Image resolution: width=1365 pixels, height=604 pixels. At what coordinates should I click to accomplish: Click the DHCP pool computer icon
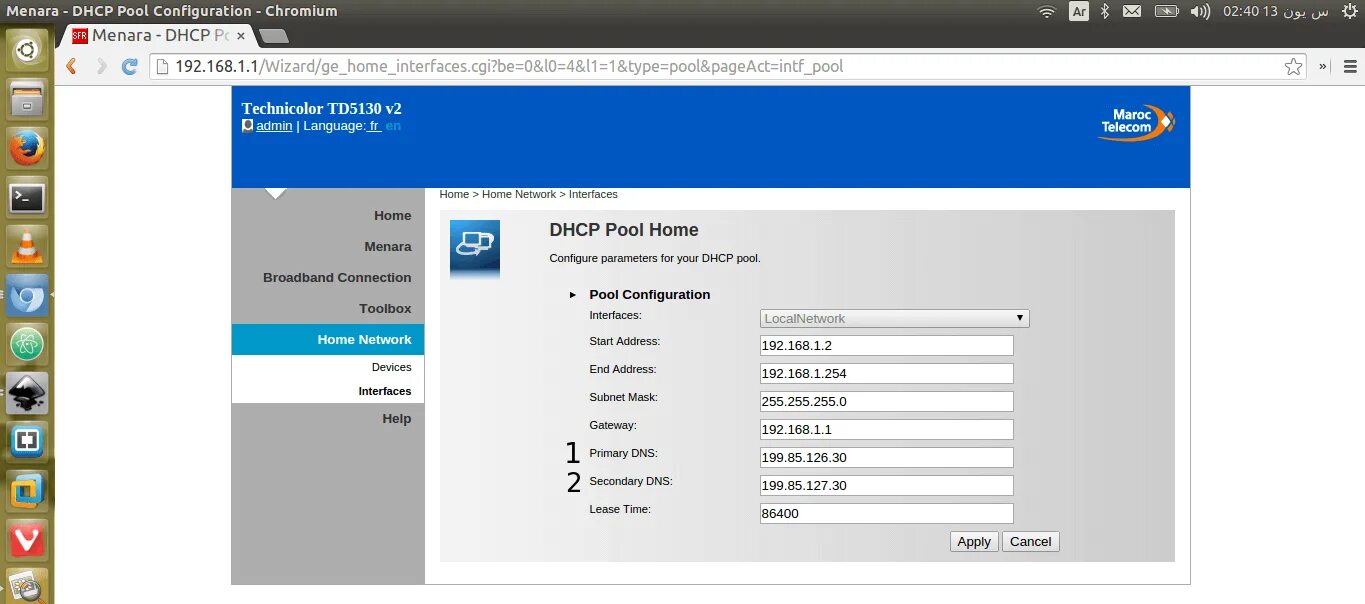[475, 249]
